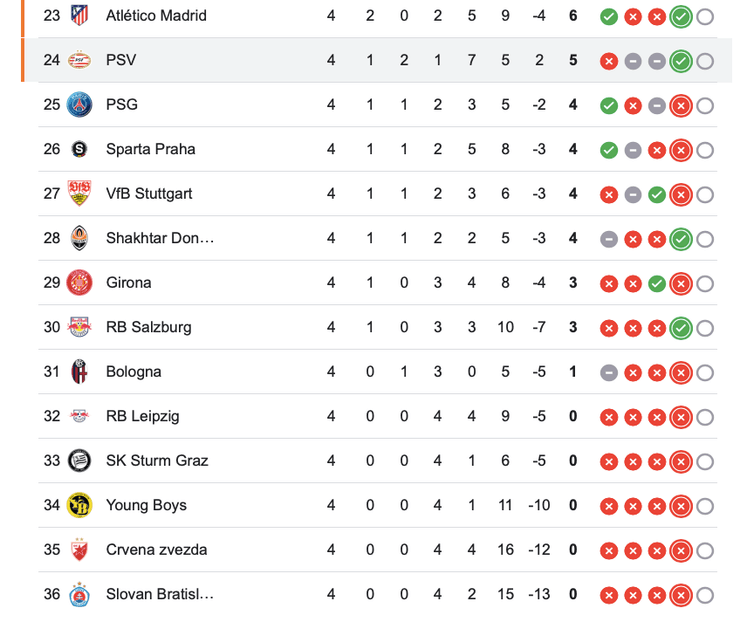Image resolution: width=740 pixels, height=620 pixels.
Task: Click the Bologna club crest
Action: 79,372
